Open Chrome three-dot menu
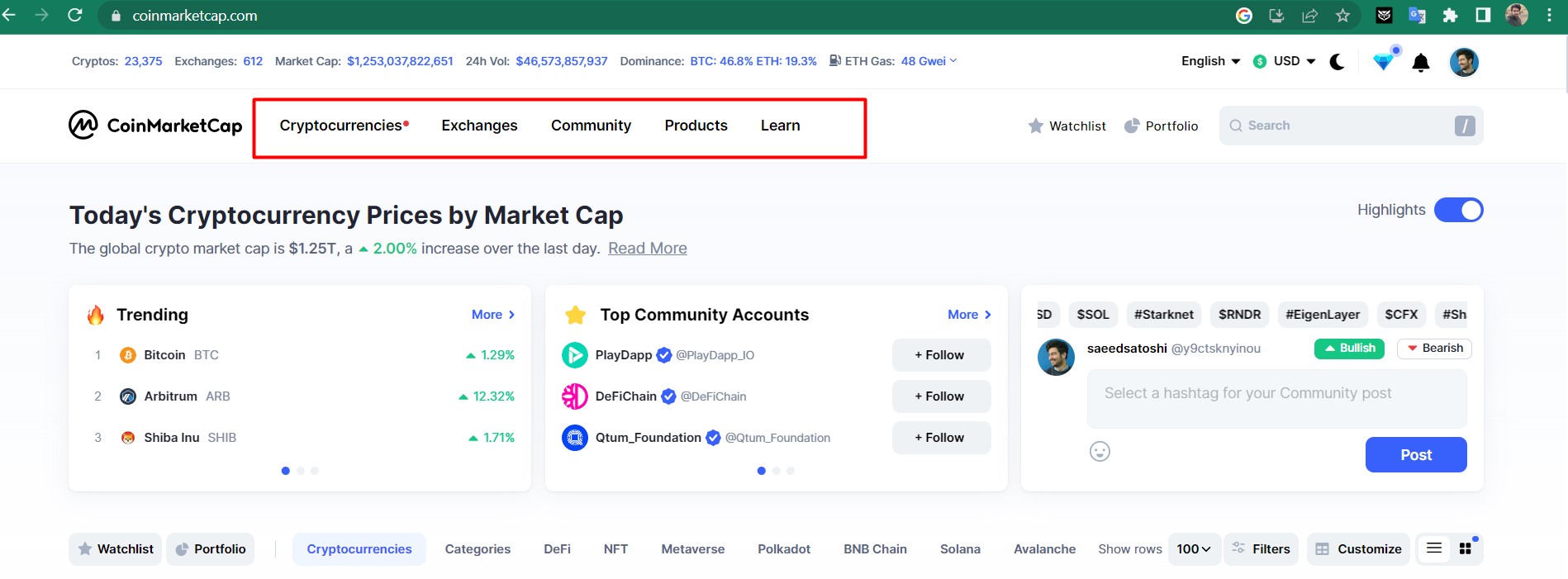This screenshot has width=1568, height=579. 1549,15
